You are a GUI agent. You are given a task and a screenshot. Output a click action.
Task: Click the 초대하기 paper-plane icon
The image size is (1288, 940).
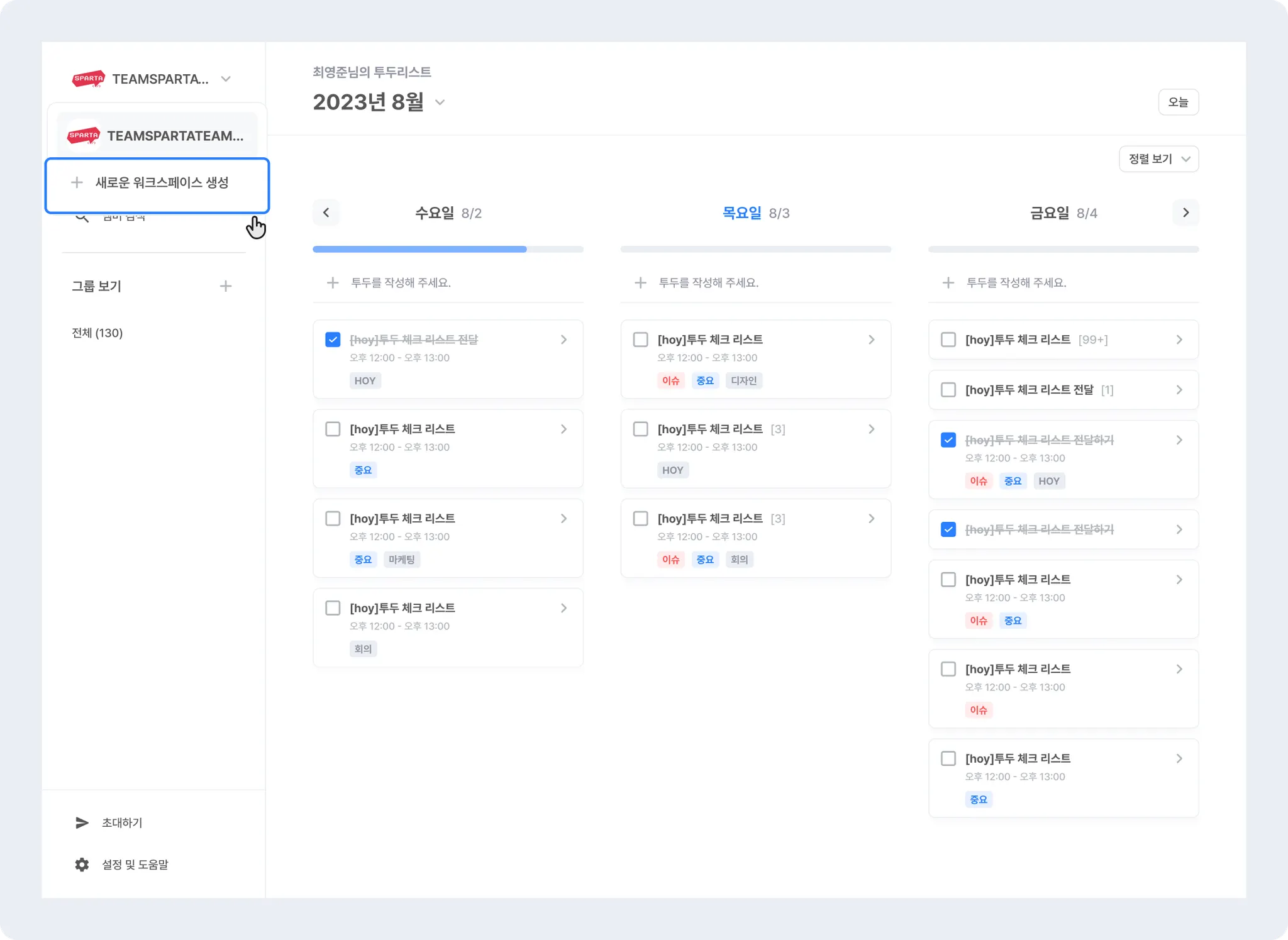pyautogui.click(x=82, y=822)
